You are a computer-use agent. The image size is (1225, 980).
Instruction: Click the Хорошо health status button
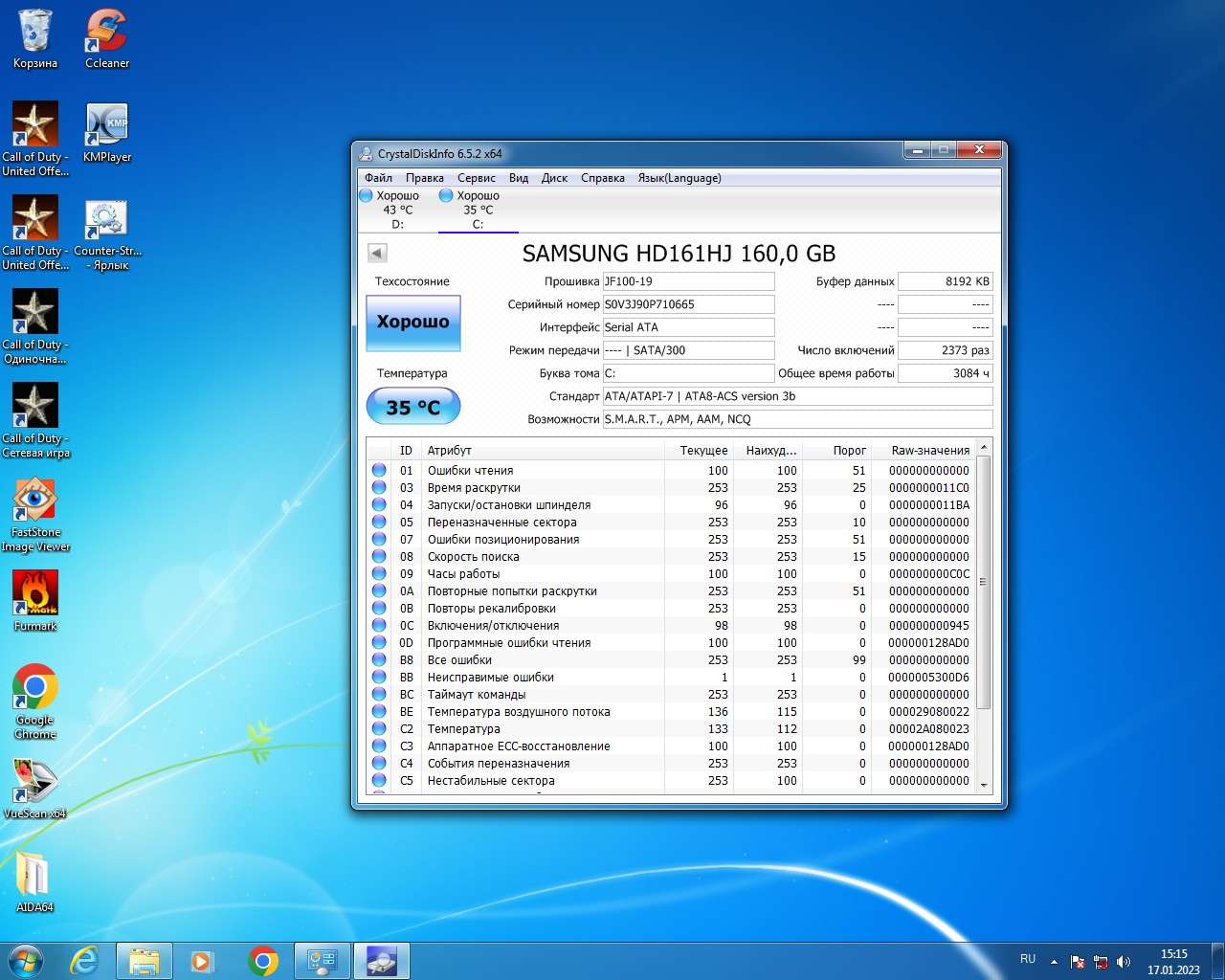tap(413, 323)
